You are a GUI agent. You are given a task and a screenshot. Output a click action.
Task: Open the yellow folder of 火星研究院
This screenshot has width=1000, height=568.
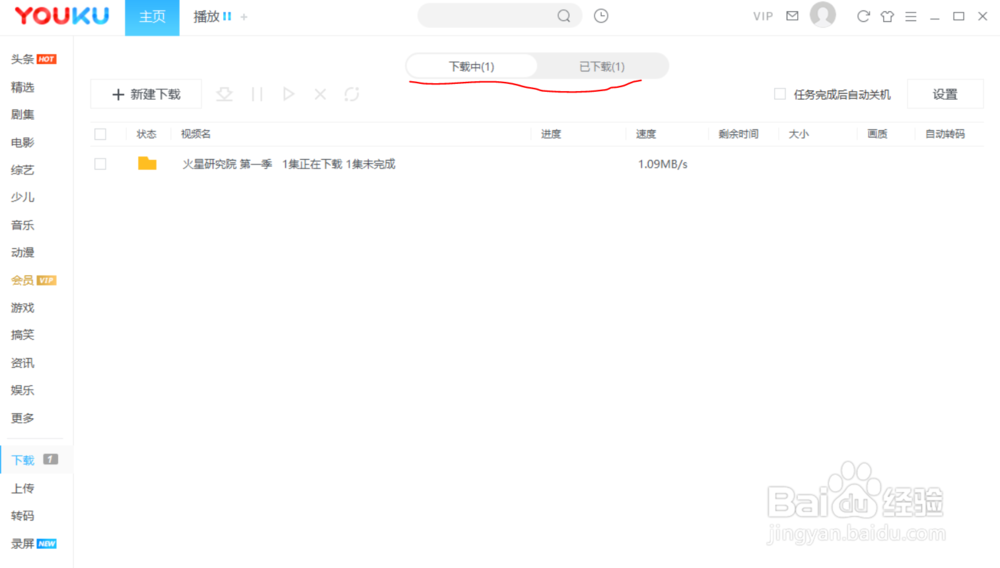pyautogui.click(x=147, y=163)
